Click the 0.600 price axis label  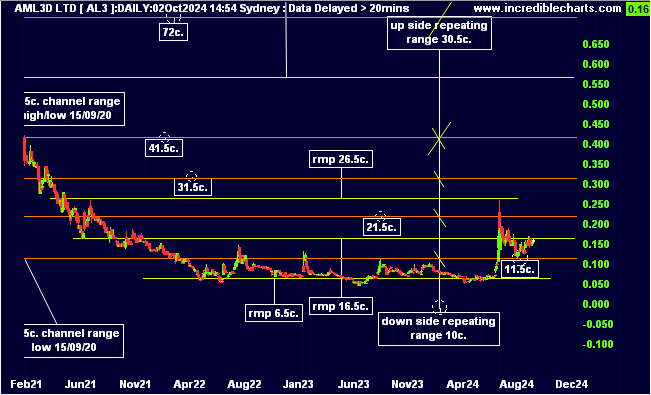pos(596,64)
